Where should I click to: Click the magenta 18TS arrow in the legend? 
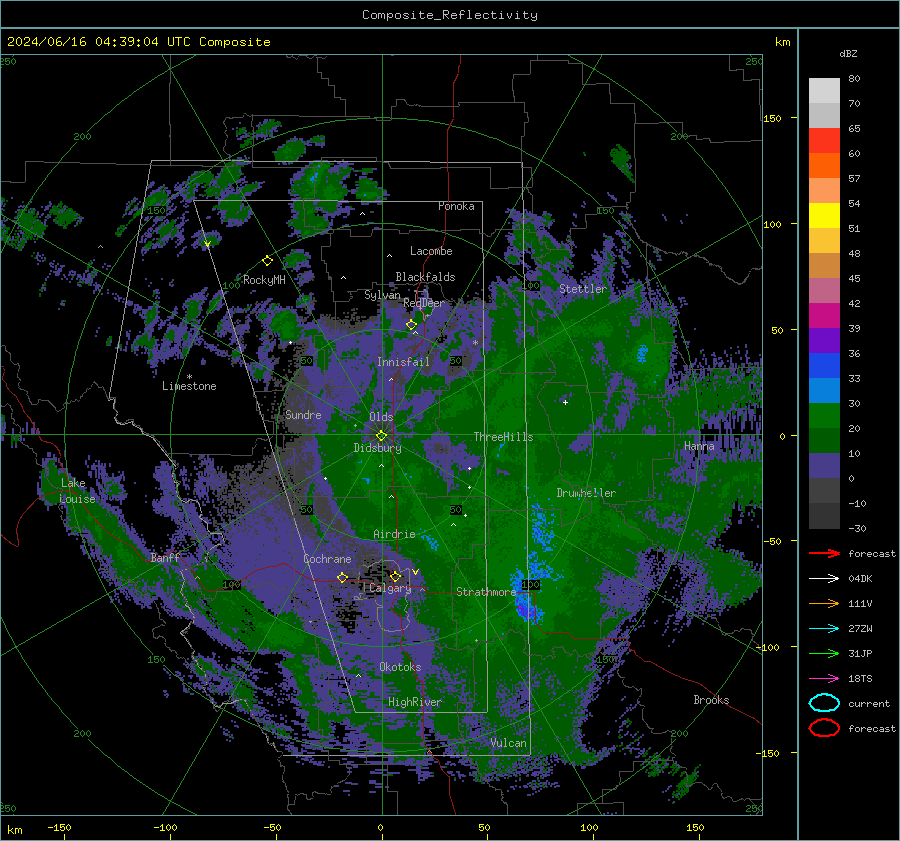tap(824, 678)
